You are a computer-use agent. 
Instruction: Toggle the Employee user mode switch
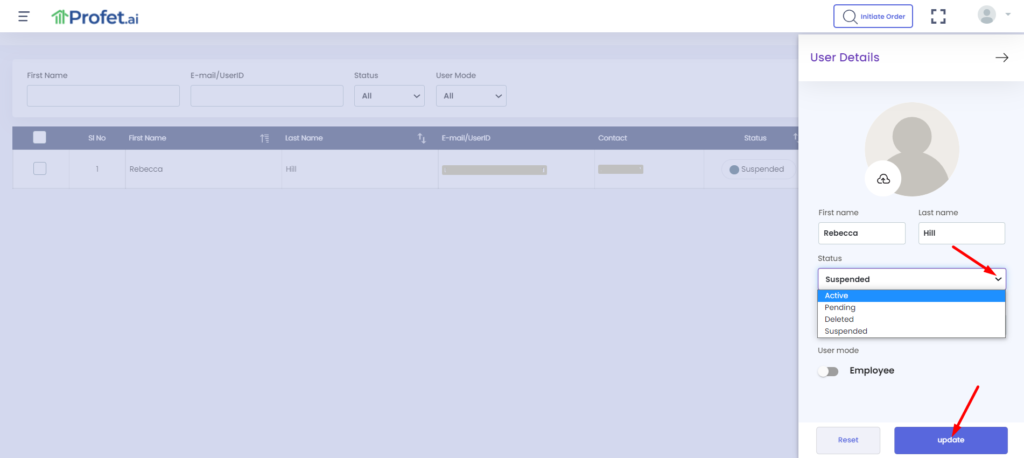[828, 371]
